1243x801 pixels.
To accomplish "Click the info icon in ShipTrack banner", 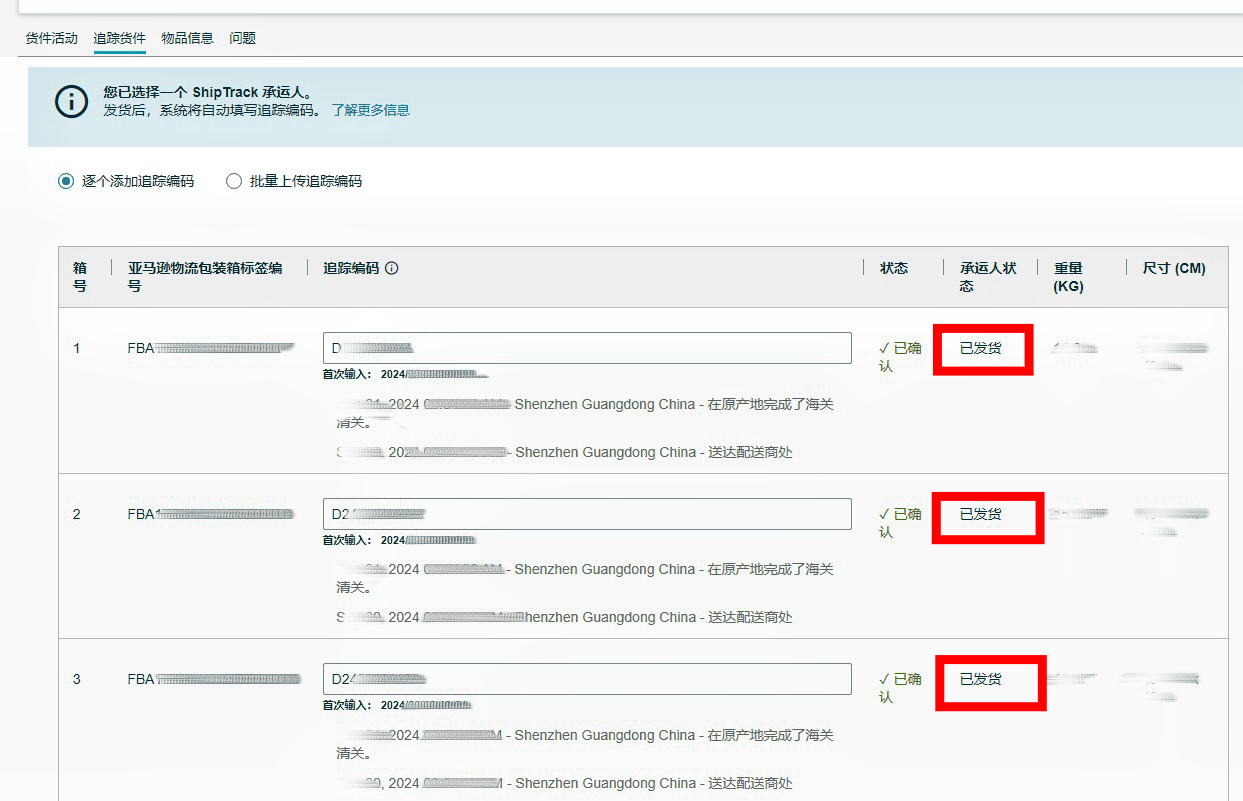I will [x=71, y=101].
